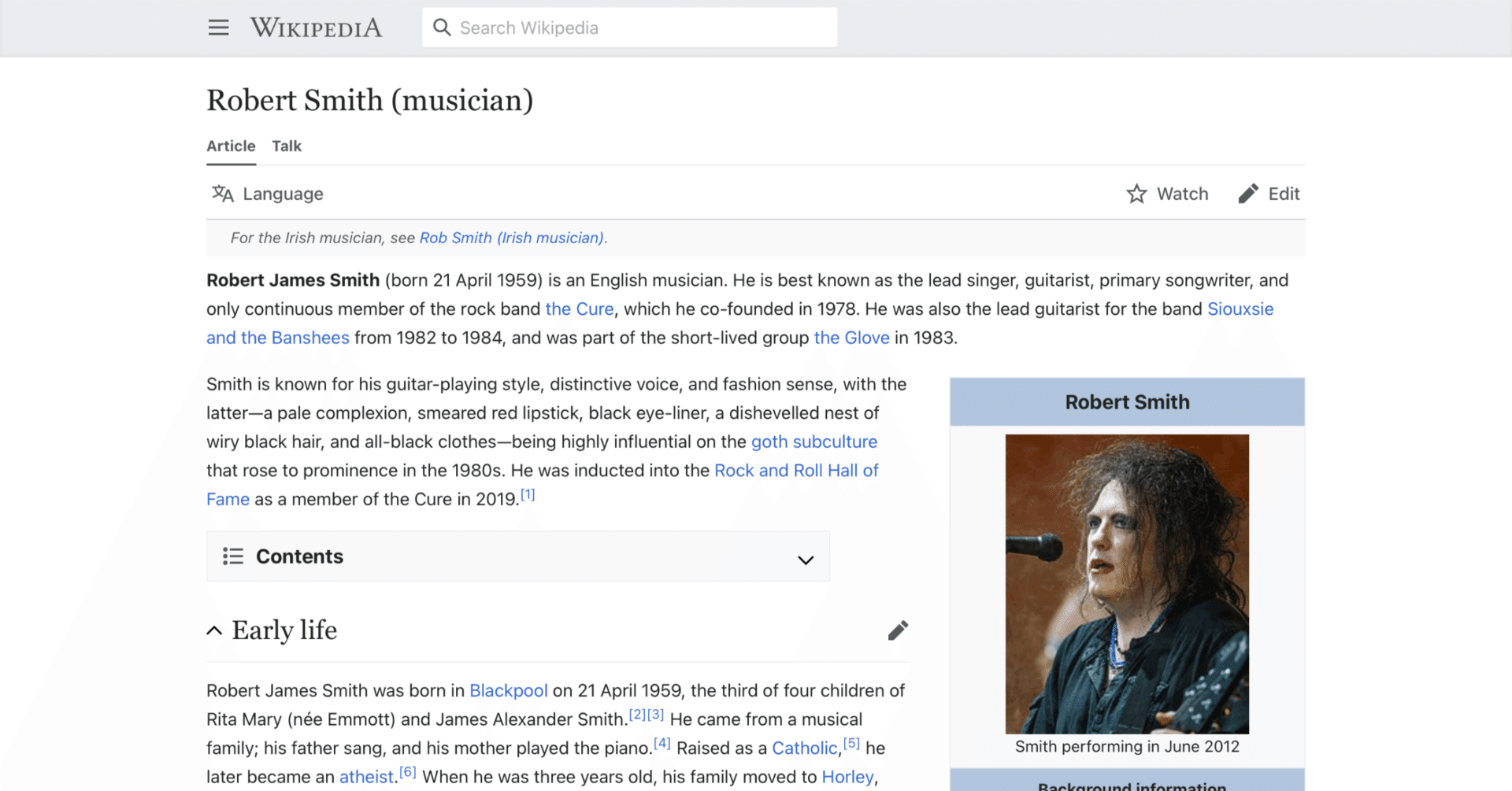The width and height of the screenshot is (1512, 791).
Task: Click the Watch star icon
Action: tap(1136, 194)
